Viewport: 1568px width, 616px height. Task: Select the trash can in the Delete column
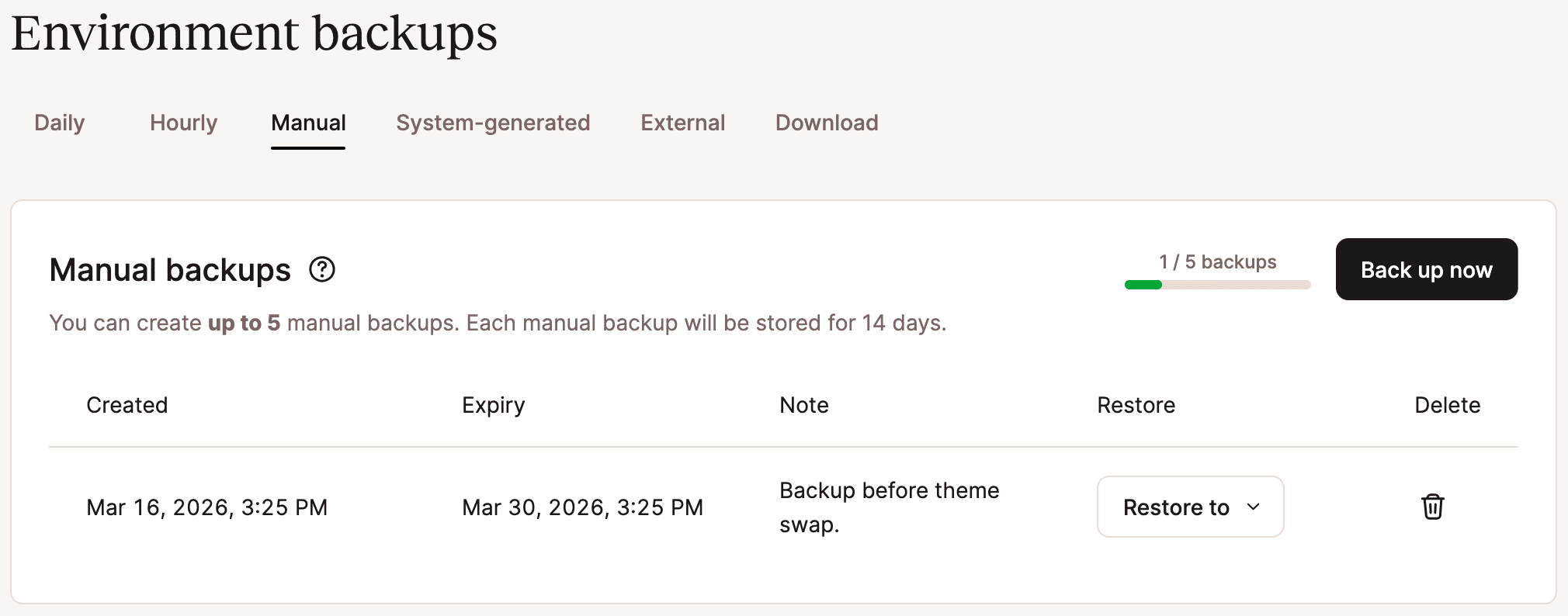1432,507
